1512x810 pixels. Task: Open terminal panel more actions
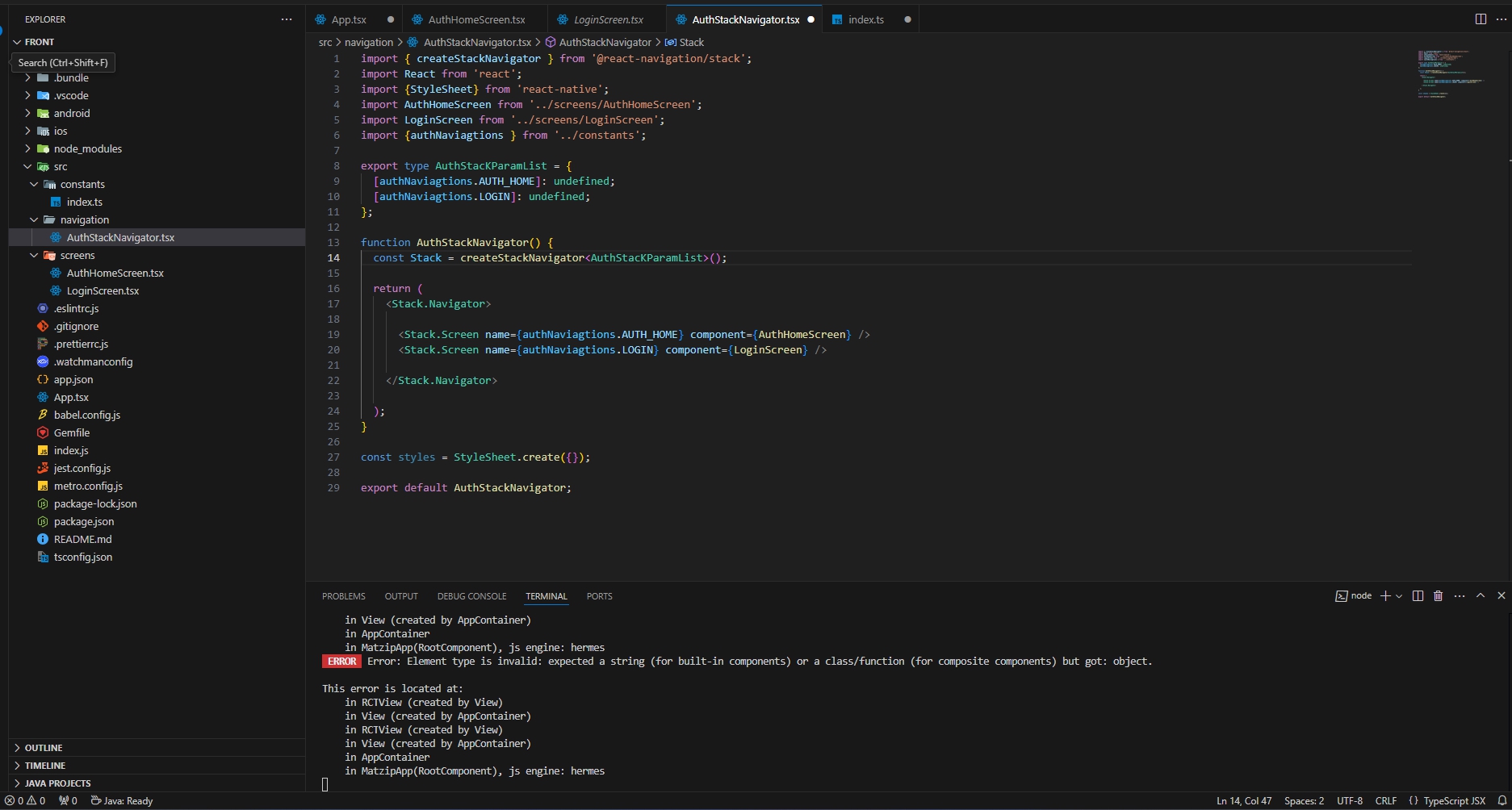[x=1460, y=596]
